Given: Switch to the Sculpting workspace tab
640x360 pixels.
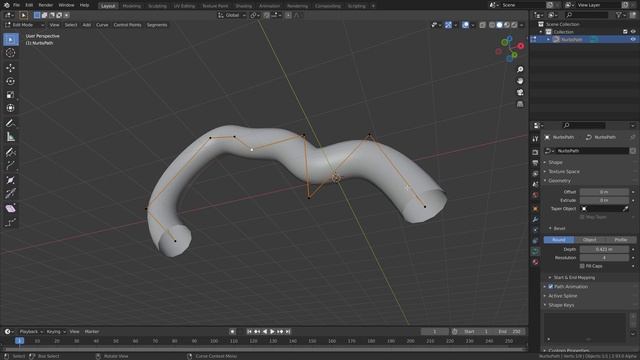Looking at the screenshot, I should [x=157, y=6].
